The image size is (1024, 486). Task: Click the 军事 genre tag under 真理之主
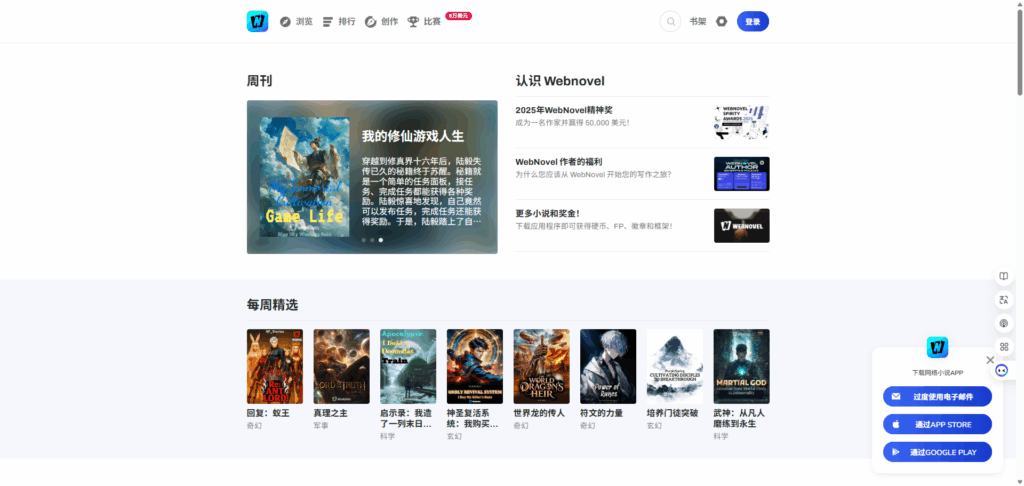coord(321,426)
